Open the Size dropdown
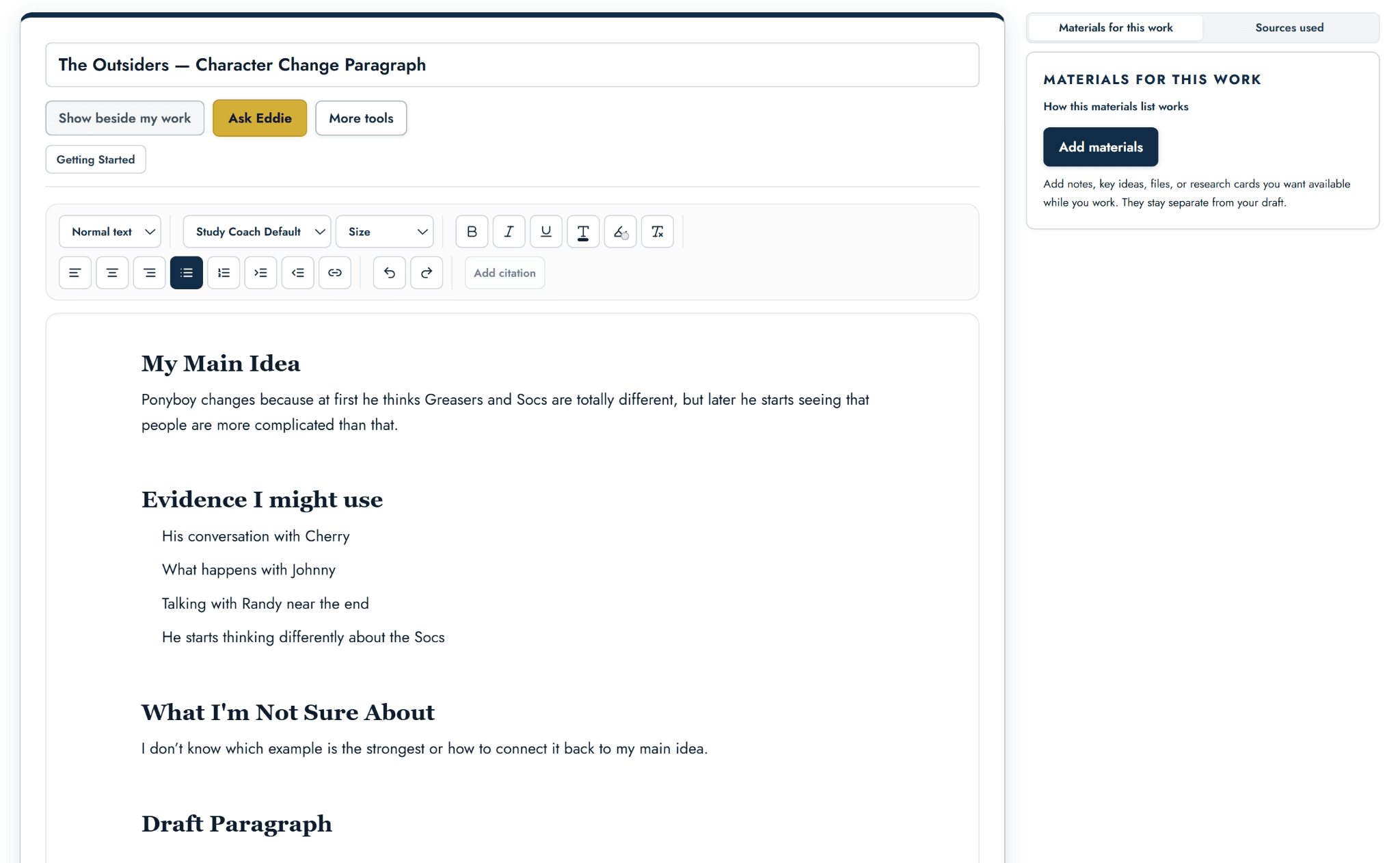Screen dimensions: 1400x863 click(x=385, y=232)
